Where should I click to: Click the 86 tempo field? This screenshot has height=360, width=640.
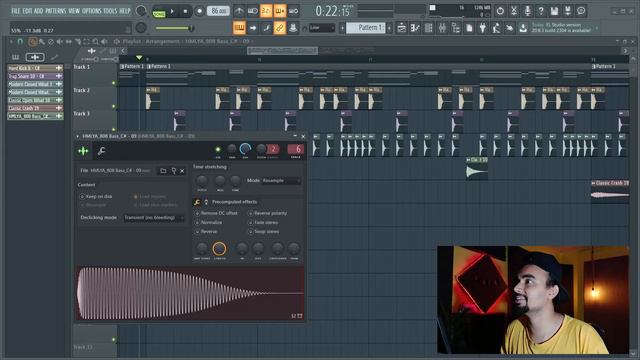coord(218,11)
